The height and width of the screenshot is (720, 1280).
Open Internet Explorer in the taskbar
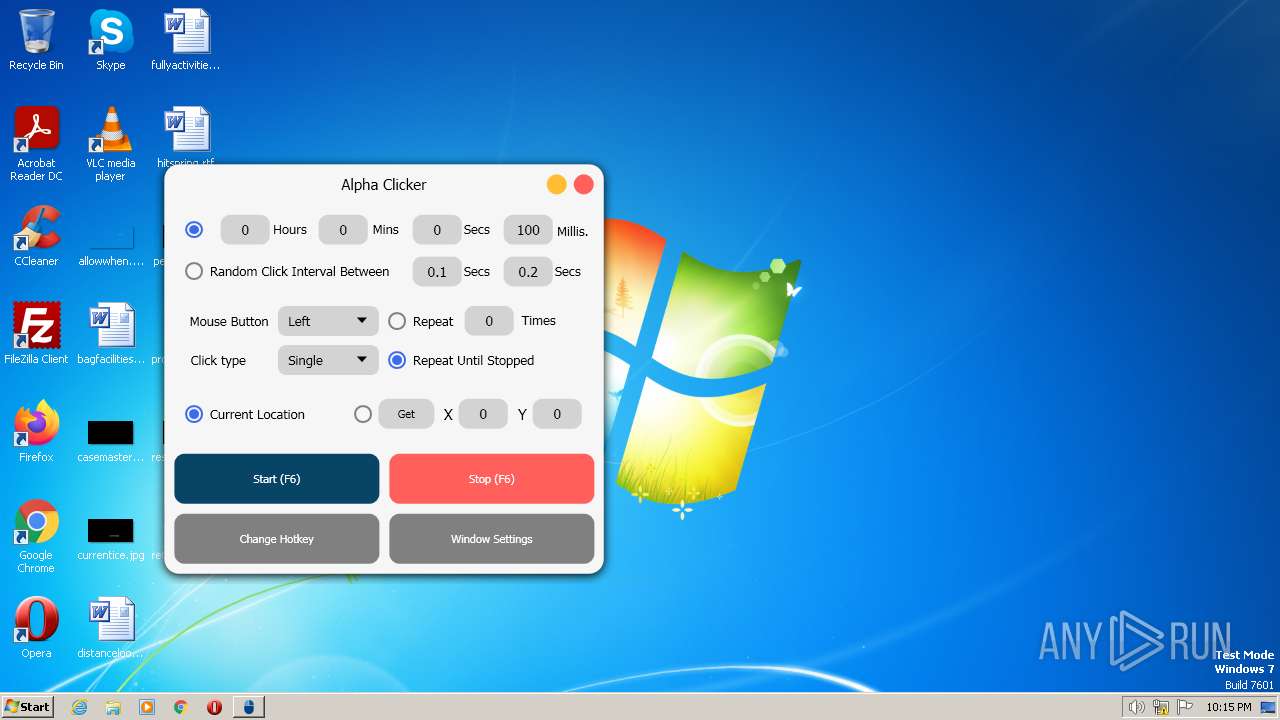point(79,707)
